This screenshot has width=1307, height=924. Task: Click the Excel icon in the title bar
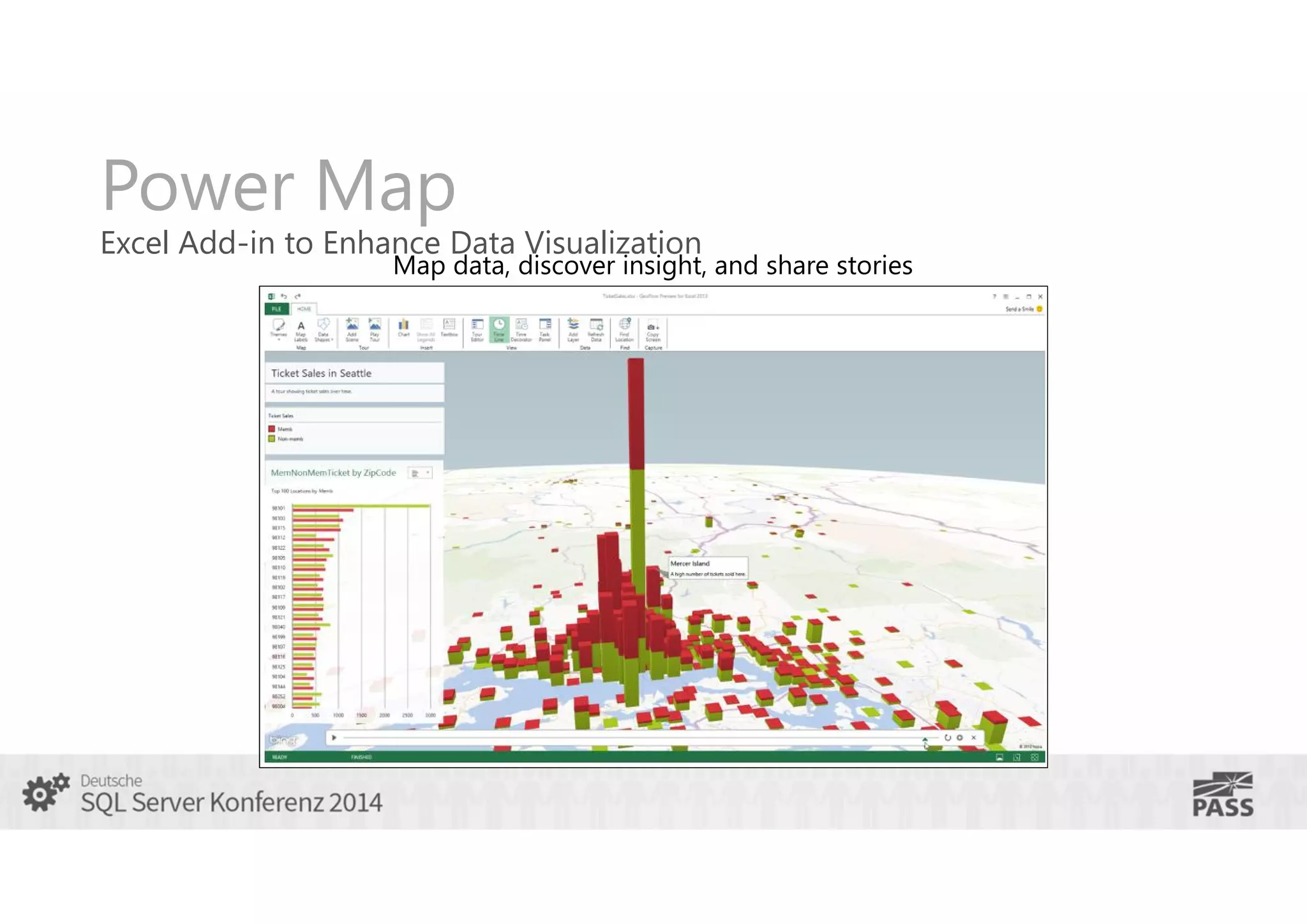coord(271,296)
